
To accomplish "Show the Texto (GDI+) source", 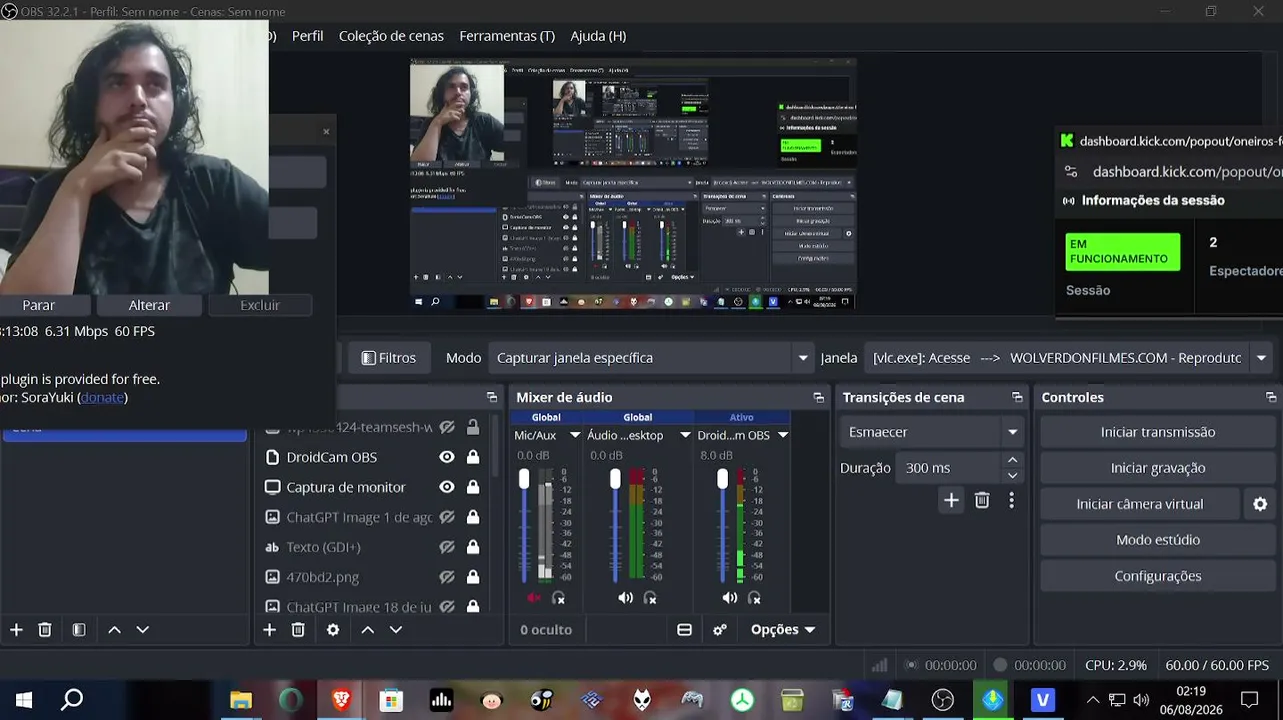I will tap(447, 547).
